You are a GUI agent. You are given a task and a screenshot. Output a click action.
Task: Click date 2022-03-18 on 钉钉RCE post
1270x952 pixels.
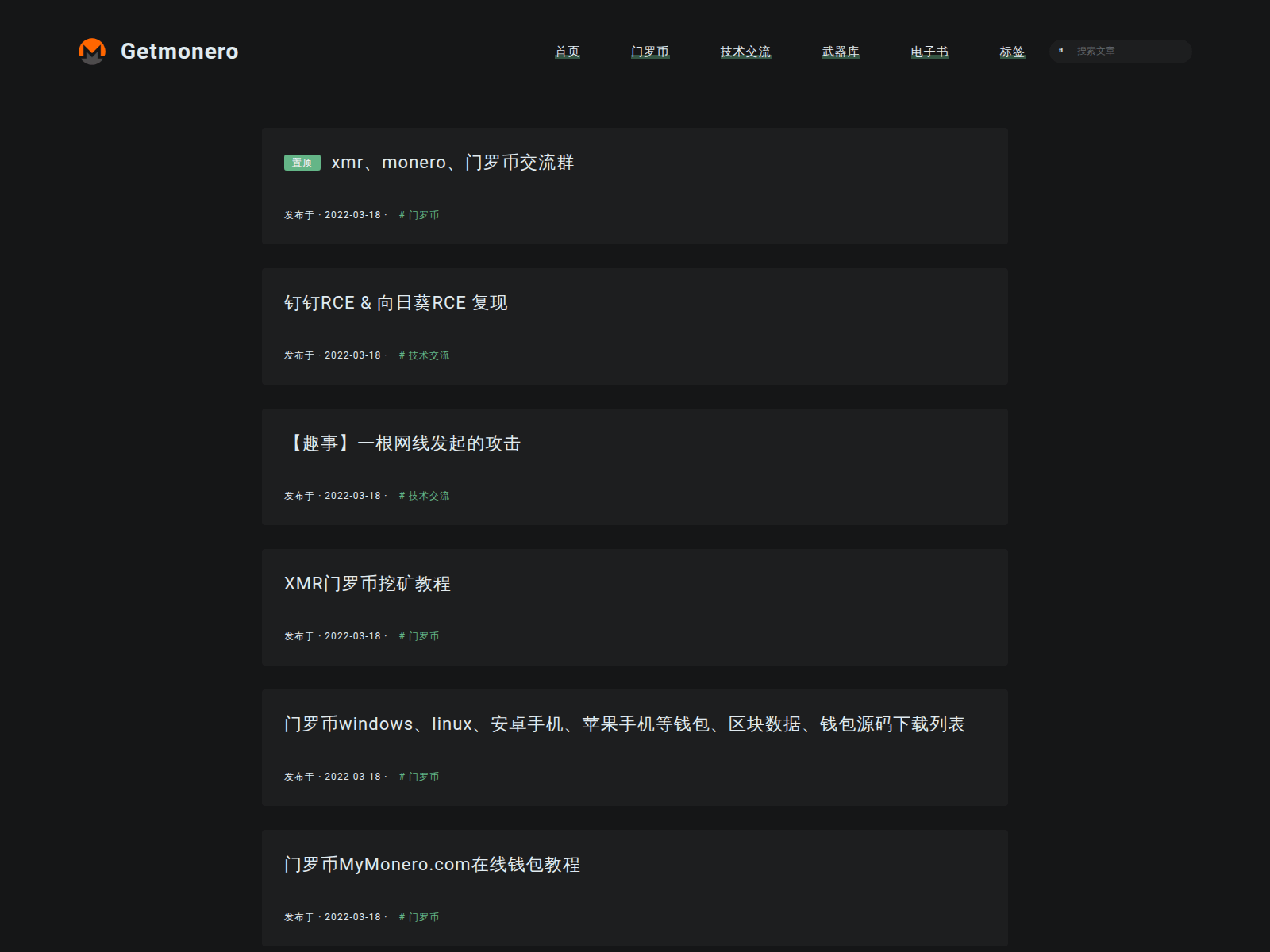pos(352,355)
